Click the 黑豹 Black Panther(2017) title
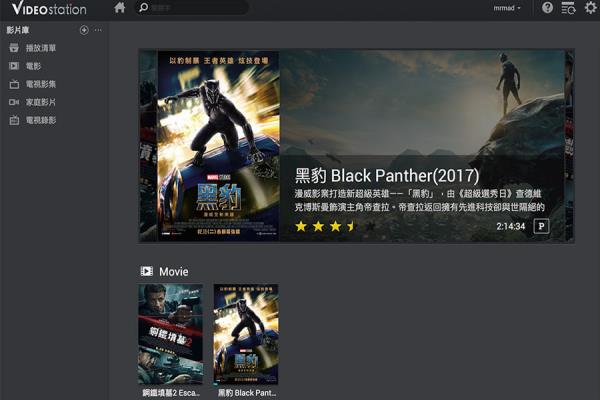600x400 pixels. 387,176
